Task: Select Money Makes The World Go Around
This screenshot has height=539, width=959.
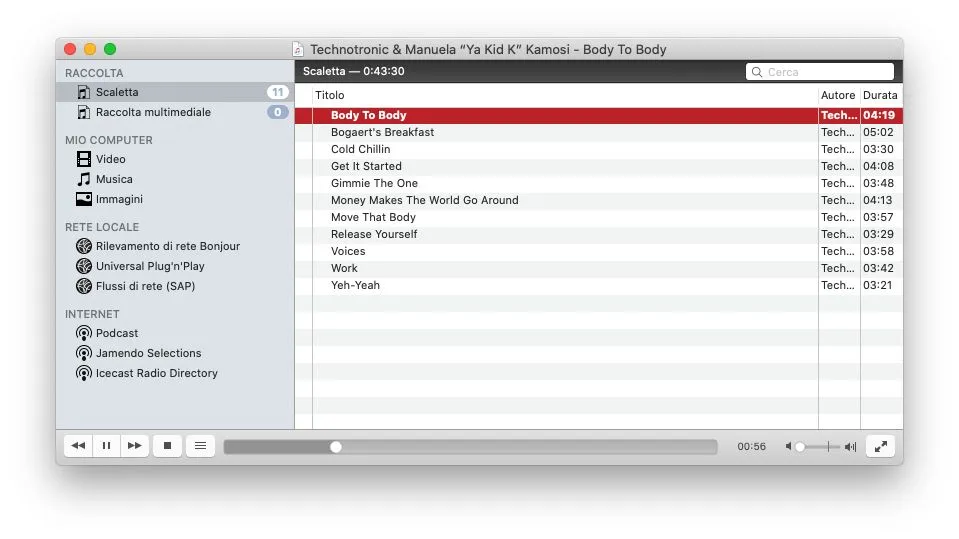Action: [599, 201]
